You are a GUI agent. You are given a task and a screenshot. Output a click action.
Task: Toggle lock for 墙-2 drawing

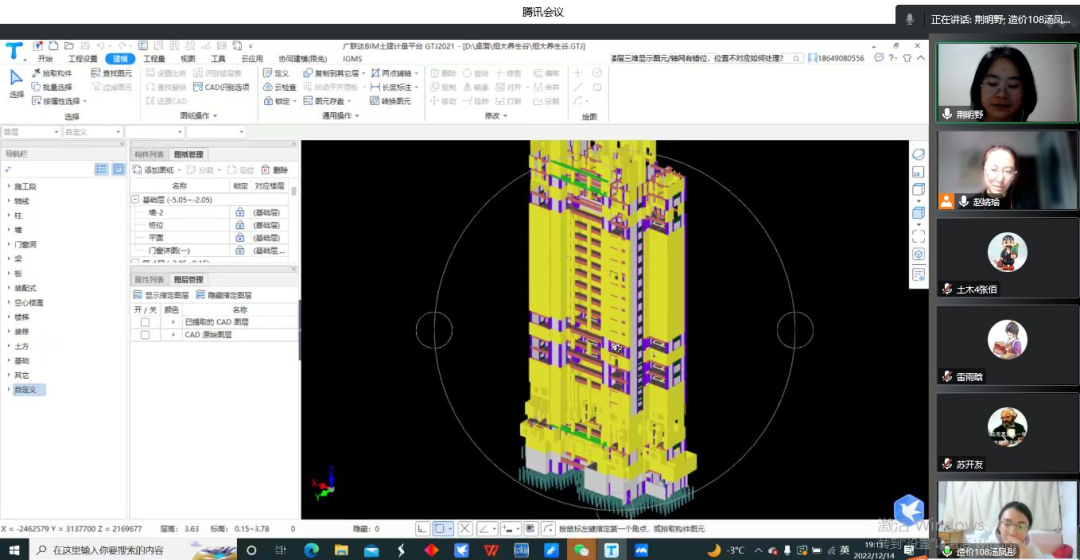tap(240, 212)
